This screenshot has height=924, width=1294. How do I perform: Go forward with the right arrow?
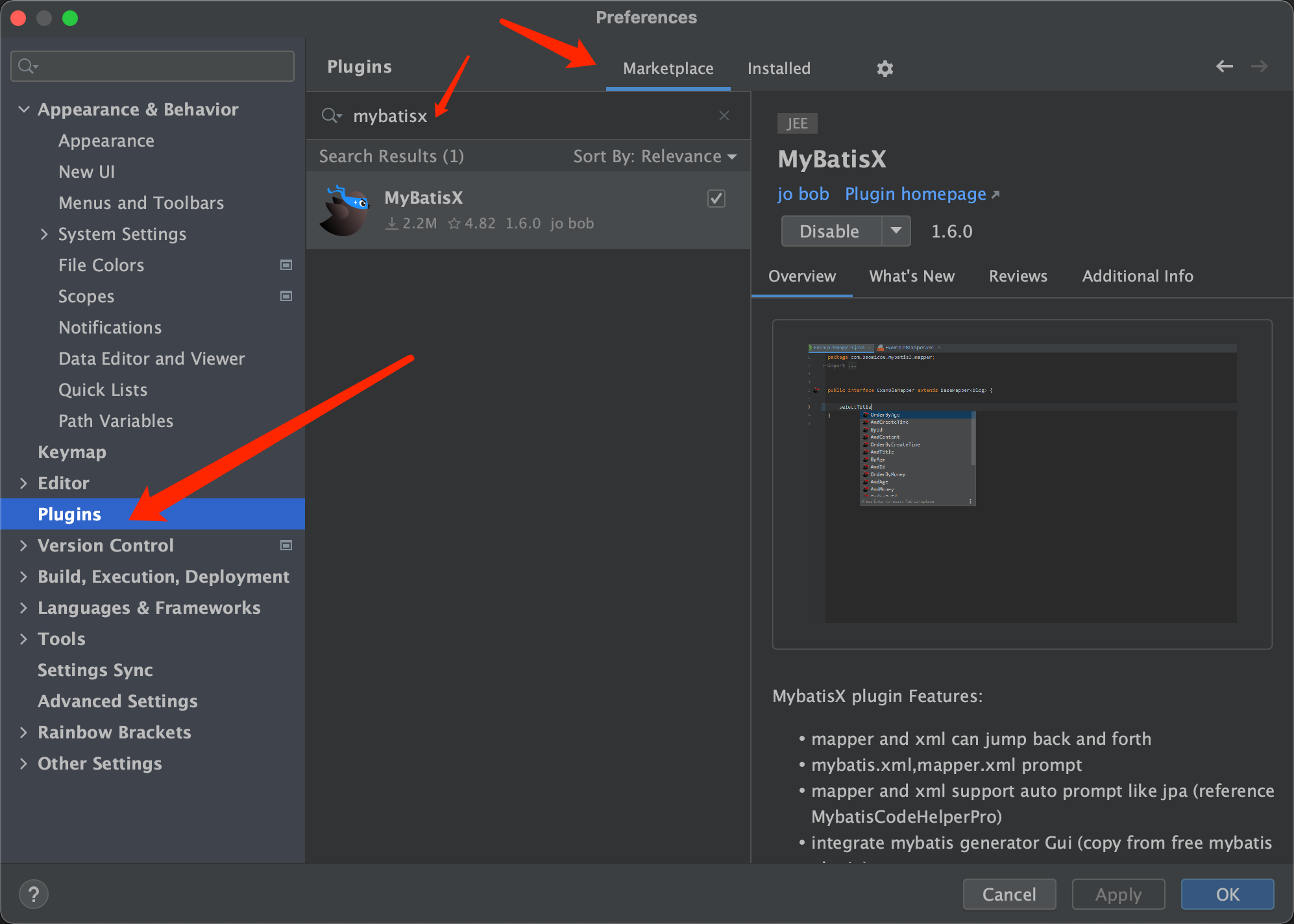click(x=1259, y=66)
